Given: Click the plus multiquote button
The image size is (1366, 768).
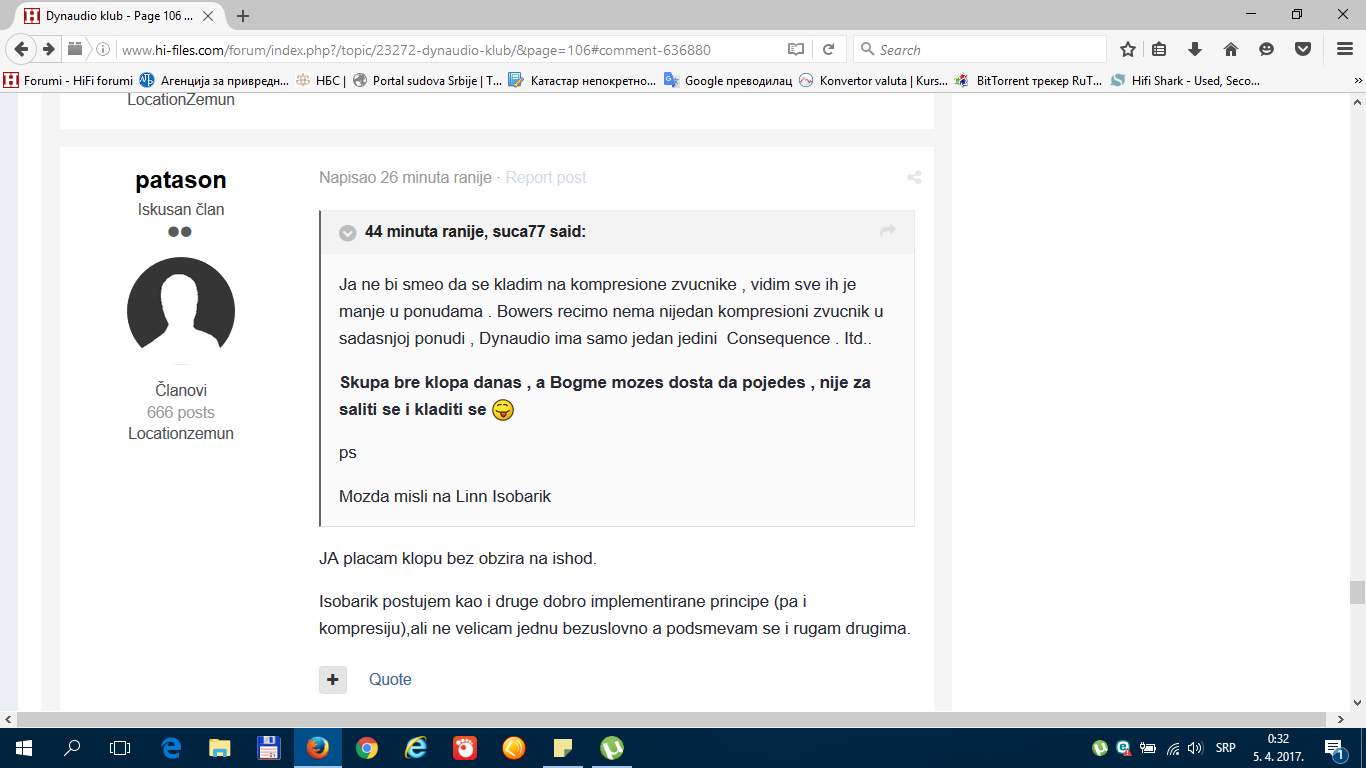Looking at the screenshot, I should 333,679.
